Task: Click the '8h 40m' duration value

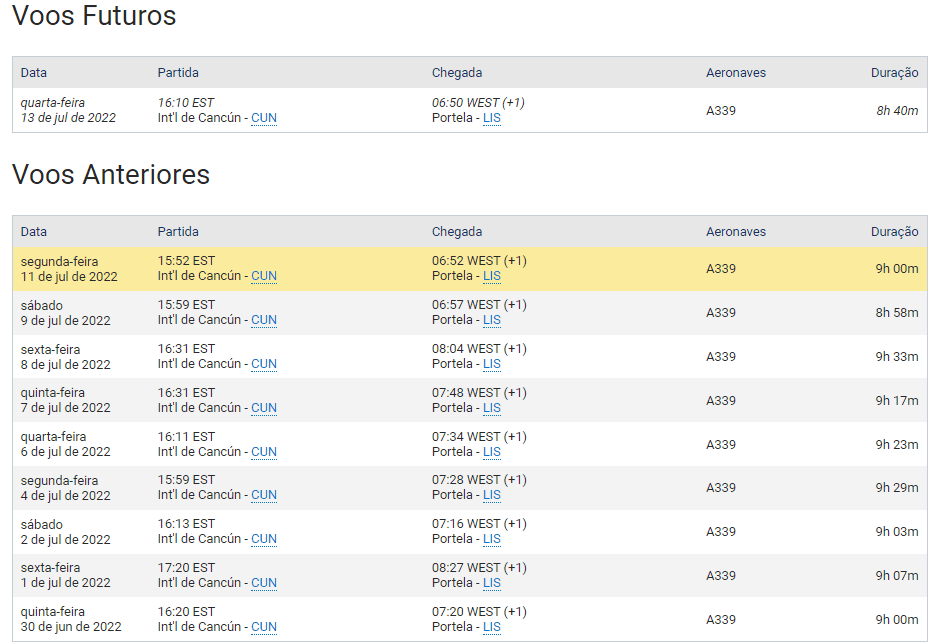Action: click(897, 111)
